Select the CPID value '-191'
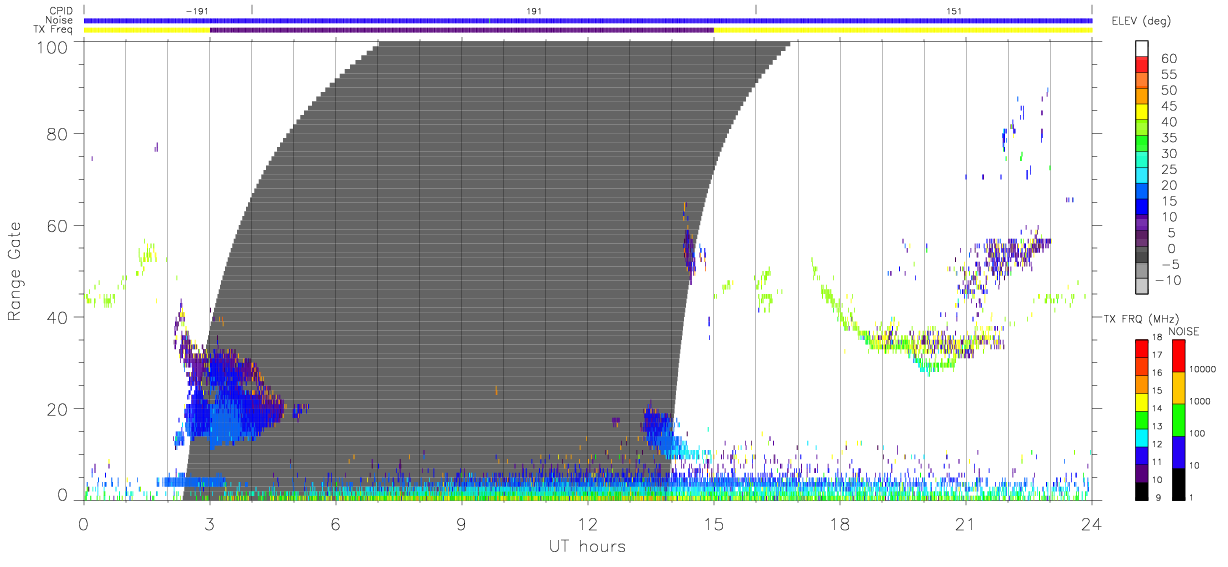This screenshot has width=1228, height=567. point(197,9)
